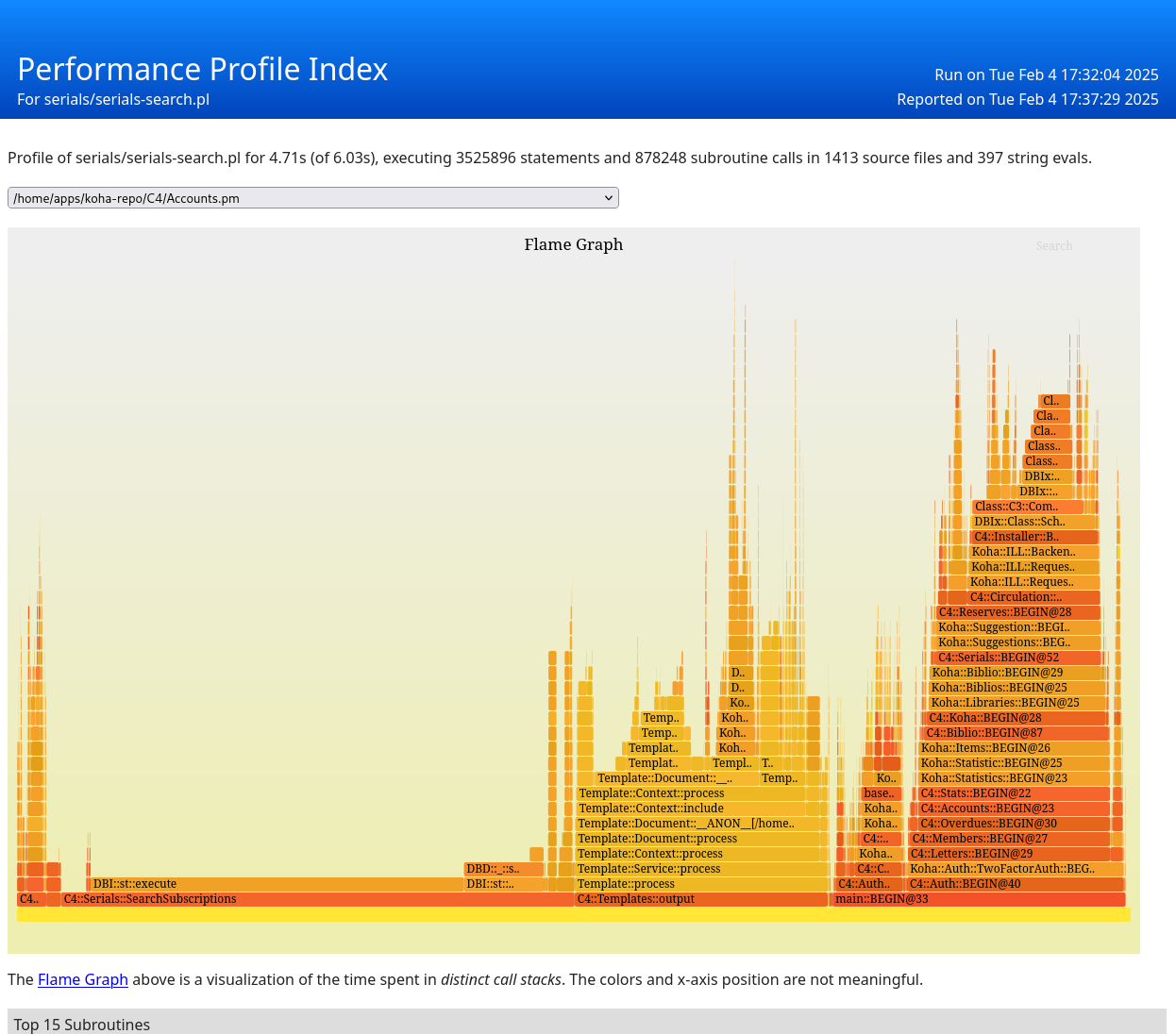Select the Koha::Auth::TwoFactorAuth::BEG.. bar

[1015, 869]
